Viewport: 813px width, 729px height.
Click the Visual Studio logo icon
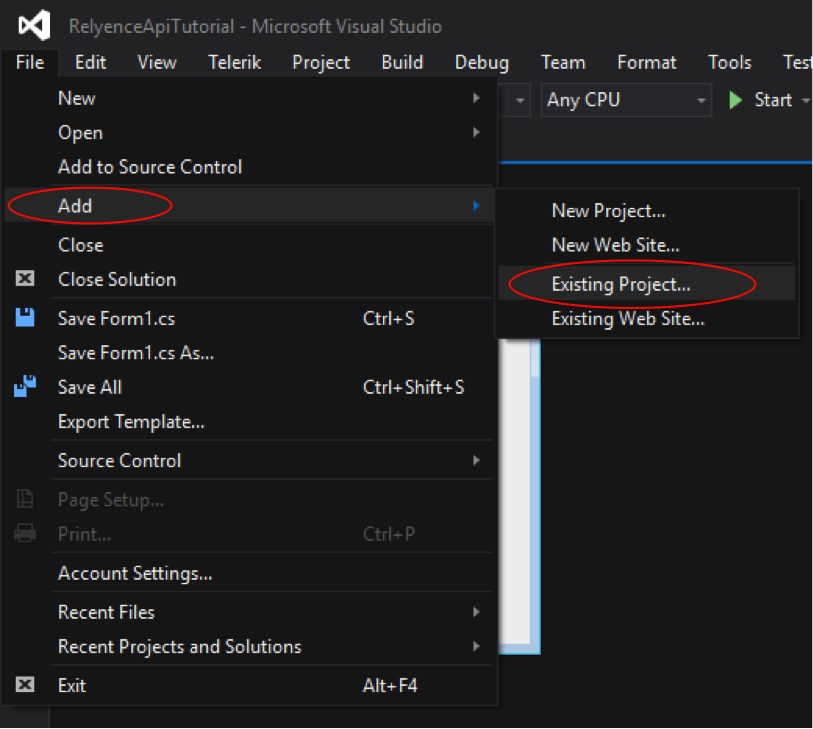pyautogui.click(x=34, y=25)
